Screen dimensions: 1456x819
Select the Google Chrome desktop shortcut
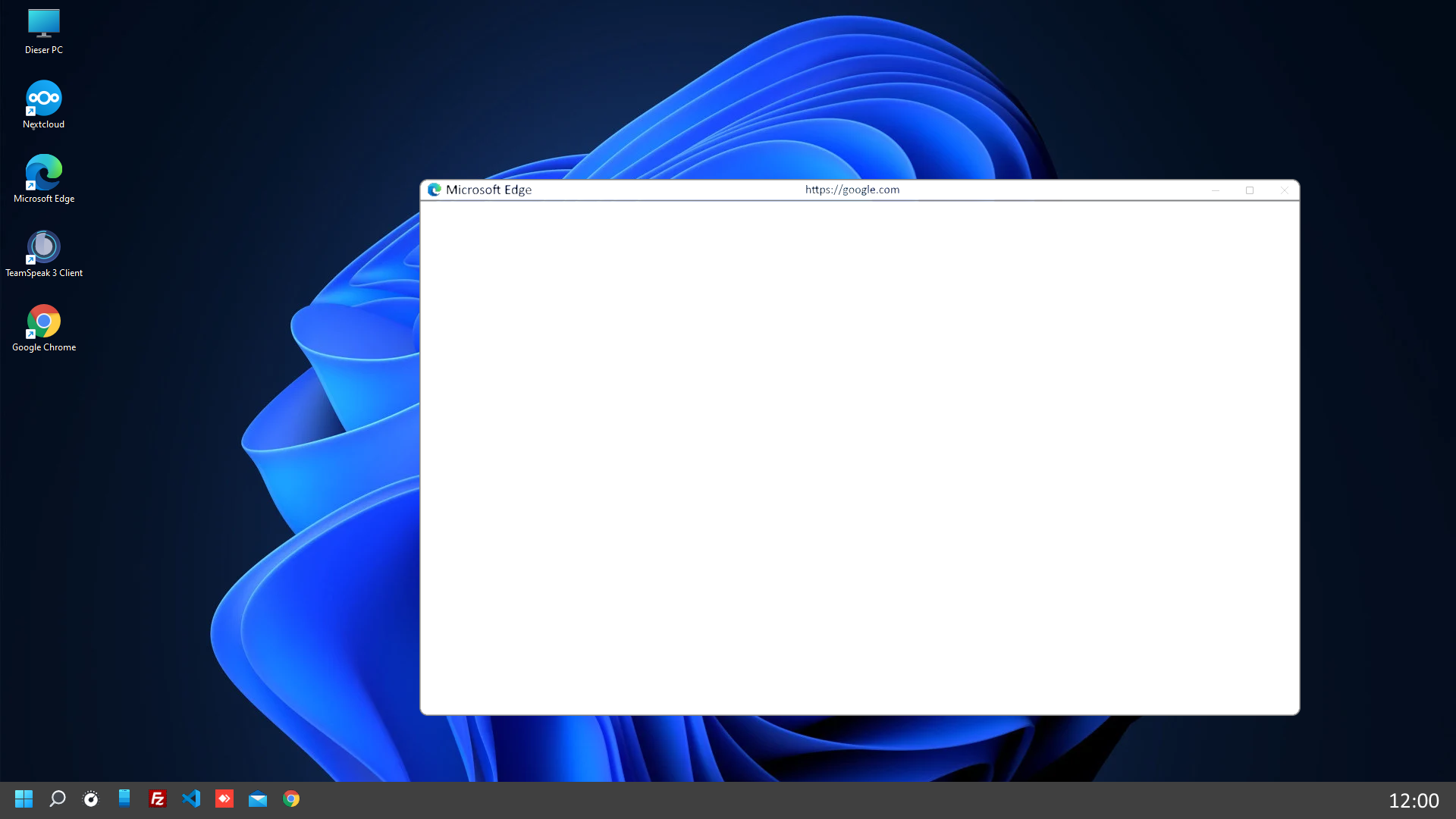point(44,327)
